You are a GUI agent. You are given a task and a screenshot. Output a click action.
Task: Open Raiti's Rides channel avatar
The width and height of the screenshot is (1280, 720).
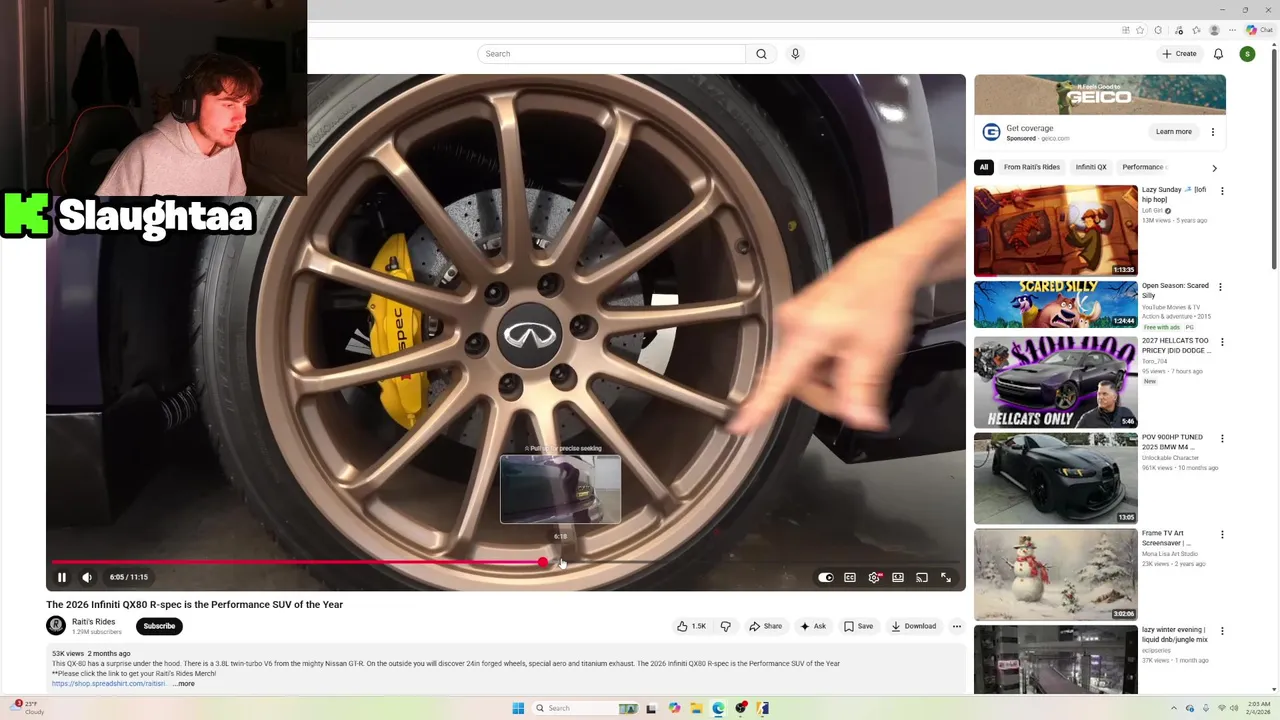[56, 626]
